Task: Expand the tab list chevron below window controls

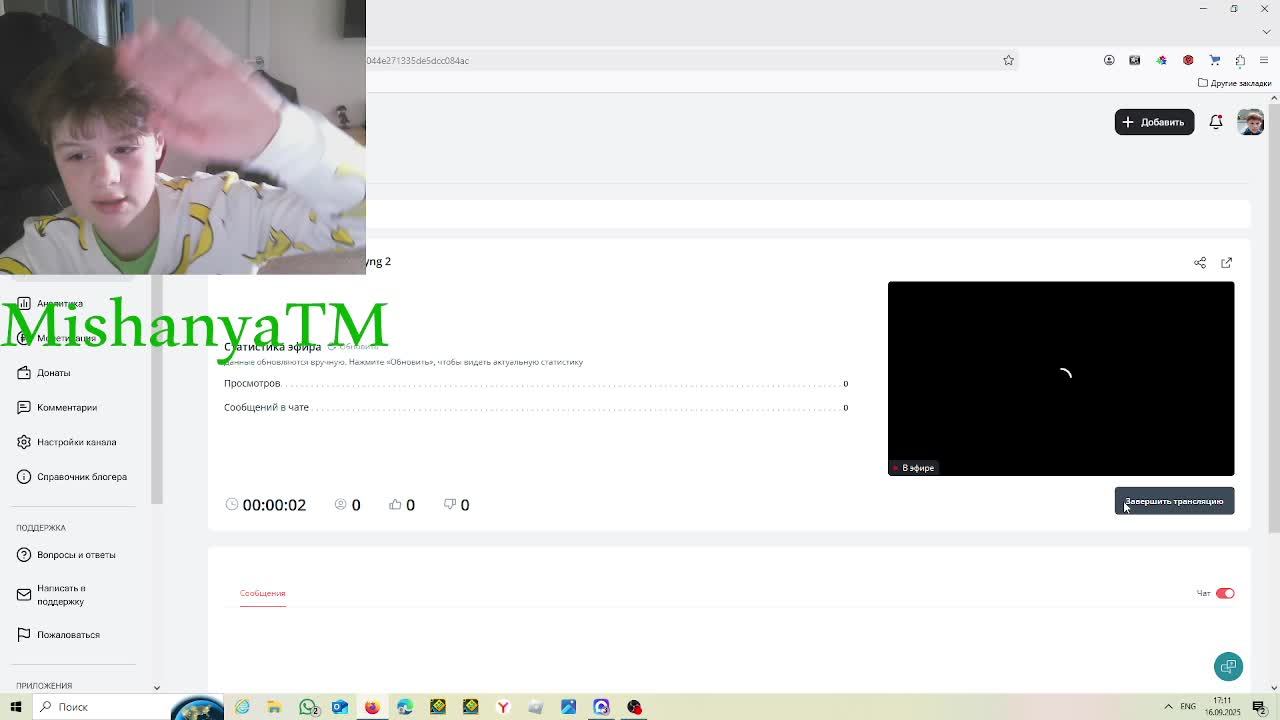Action: (x=1266, y=31)
